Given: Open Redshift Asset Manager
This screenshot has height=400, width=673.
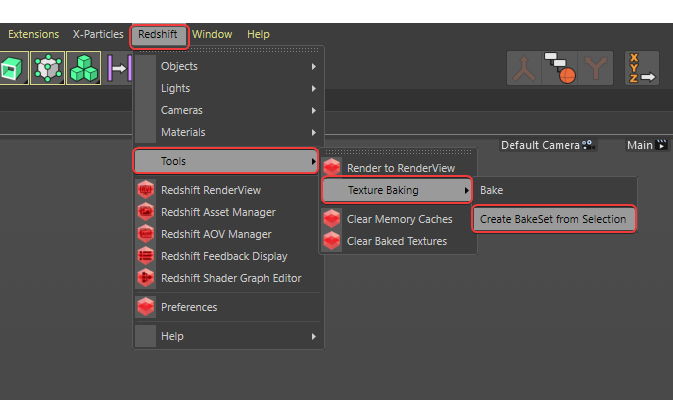Looking at the screenshot, I should 227,212.
